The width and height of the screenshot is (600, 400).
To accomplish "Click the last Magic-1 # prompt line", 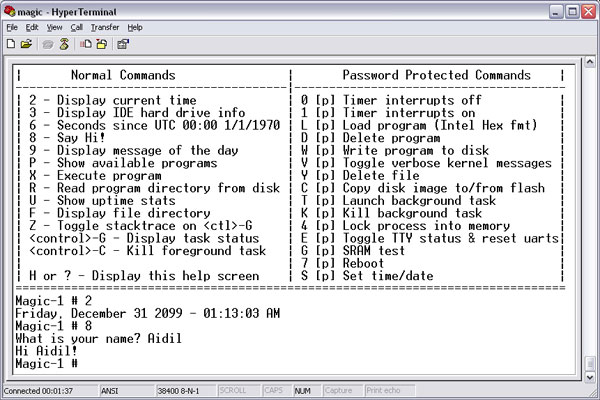I will (42, 364).
